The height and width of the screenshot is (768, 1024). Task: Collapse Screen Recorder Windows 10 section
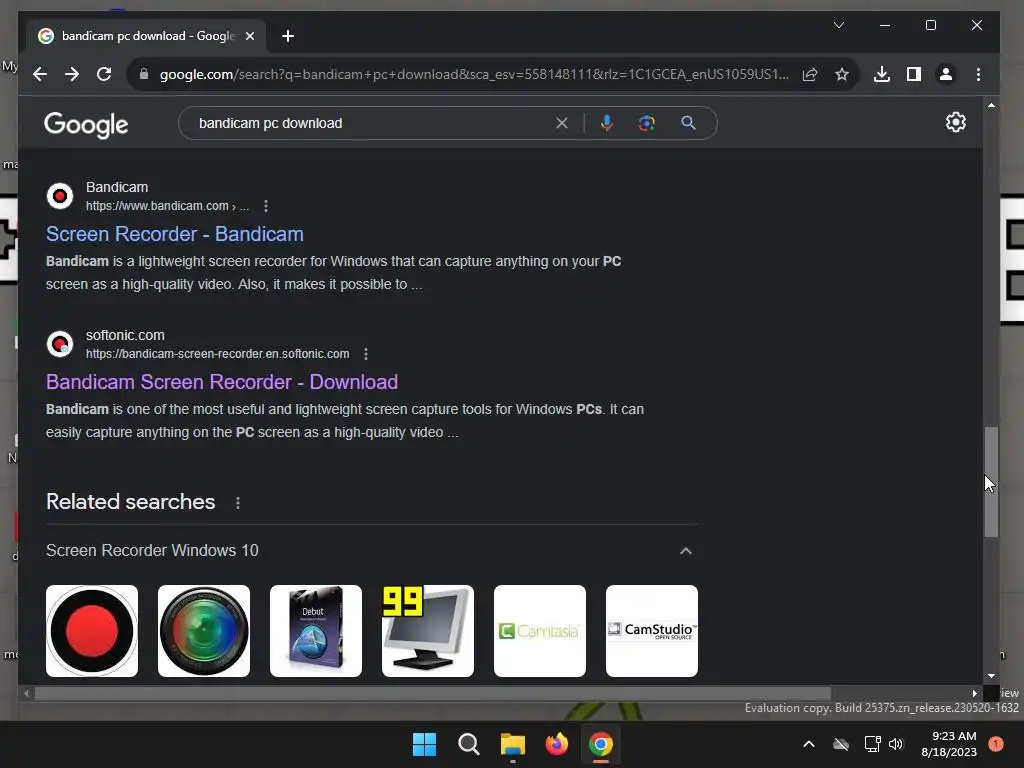click(x=686, y=551)
